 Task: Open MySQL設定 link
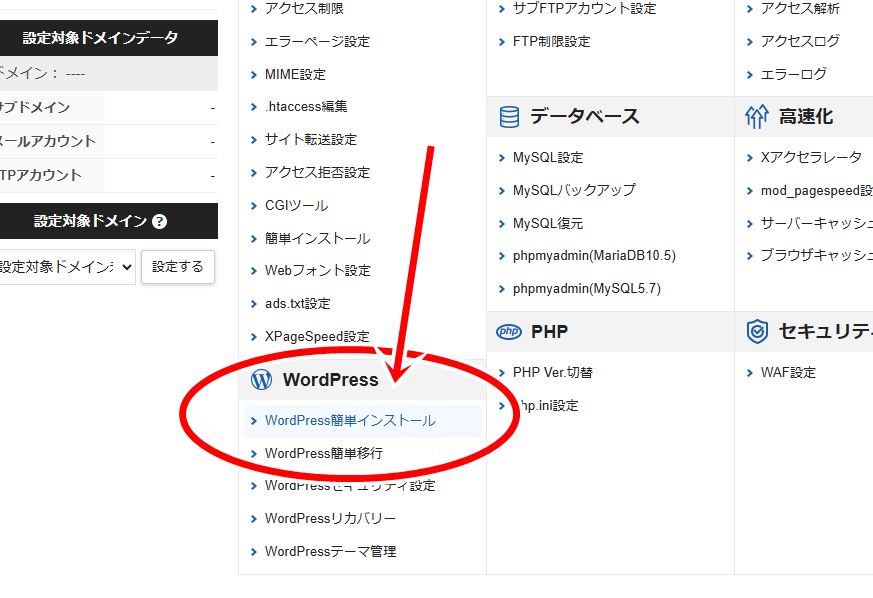click(x=548, y=158)
